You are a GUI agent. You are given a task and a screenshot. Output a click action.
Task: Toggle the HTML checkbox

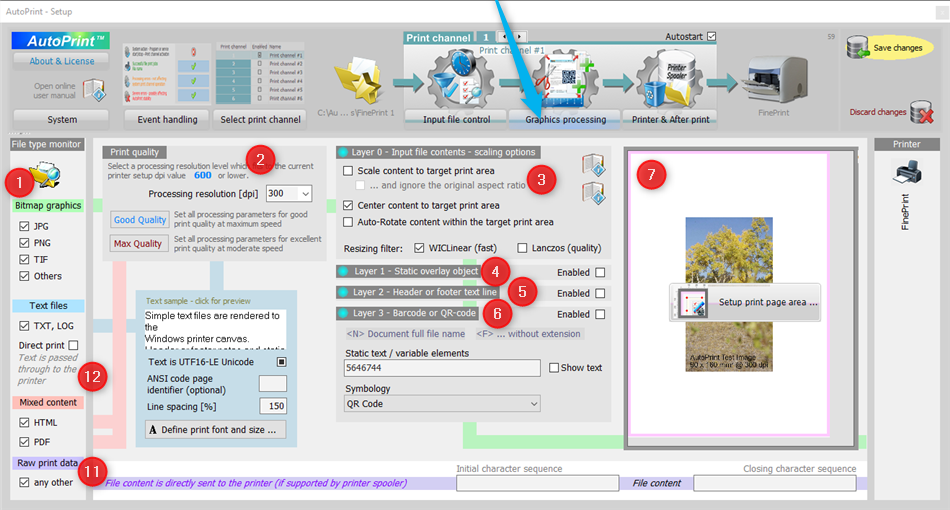pyautogui.click(x=24, y=423)
